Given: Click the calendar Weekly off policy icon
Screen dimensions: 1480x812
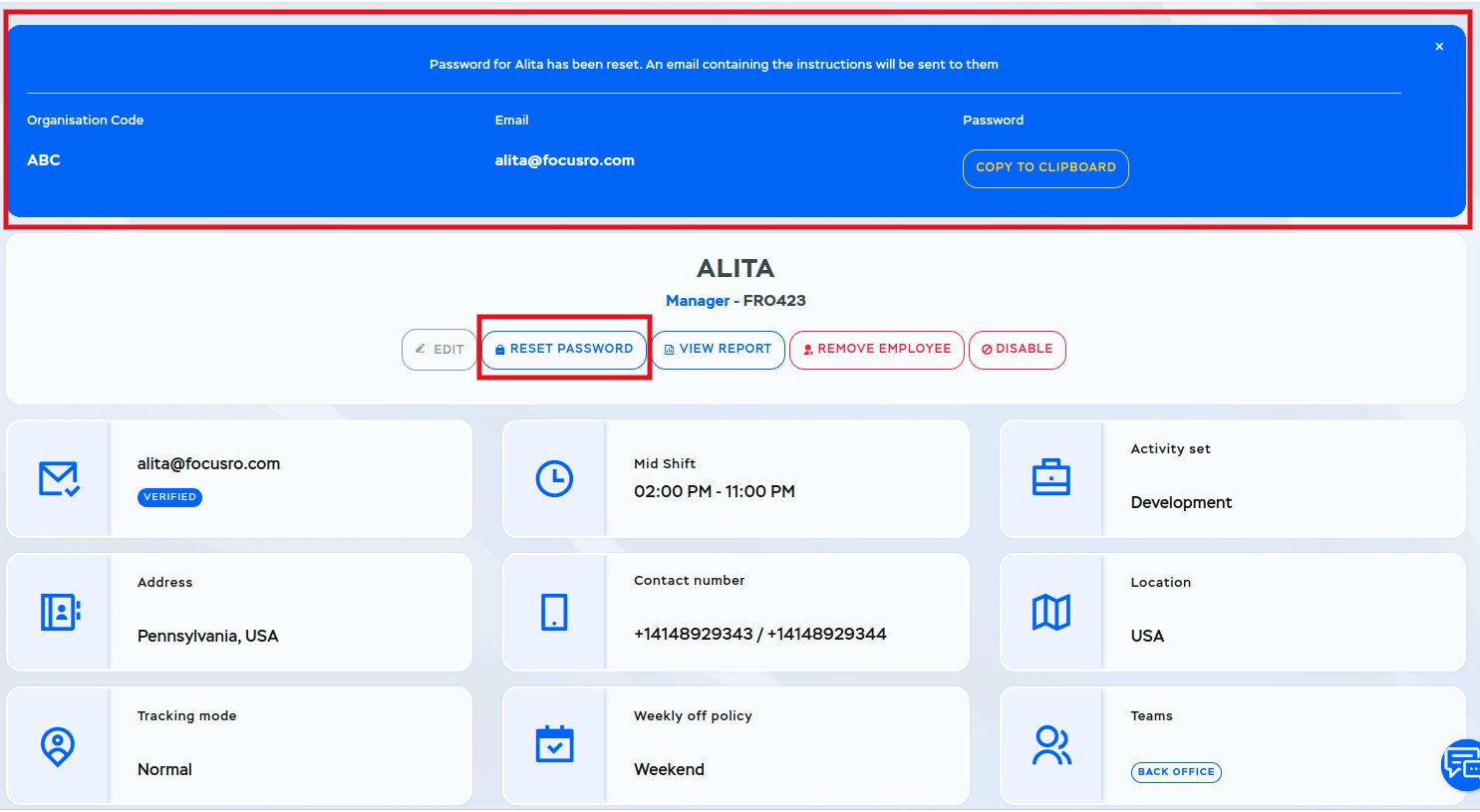Looking at the screenshot, I should point(554,744).
